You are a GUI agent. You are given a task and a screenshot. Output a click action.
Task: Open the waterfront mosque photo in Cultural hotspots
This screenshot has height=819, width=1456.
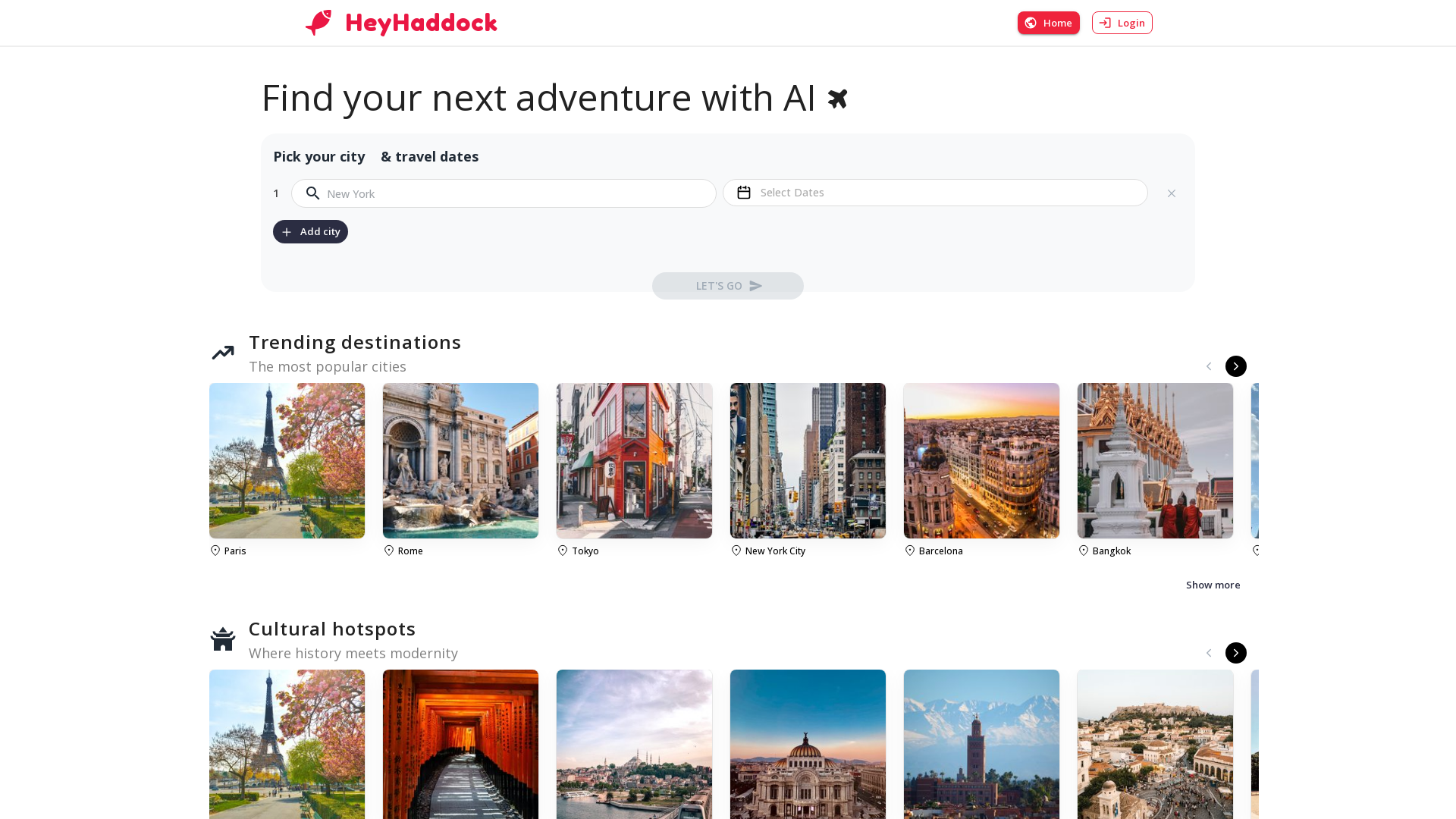pos(634,744)
